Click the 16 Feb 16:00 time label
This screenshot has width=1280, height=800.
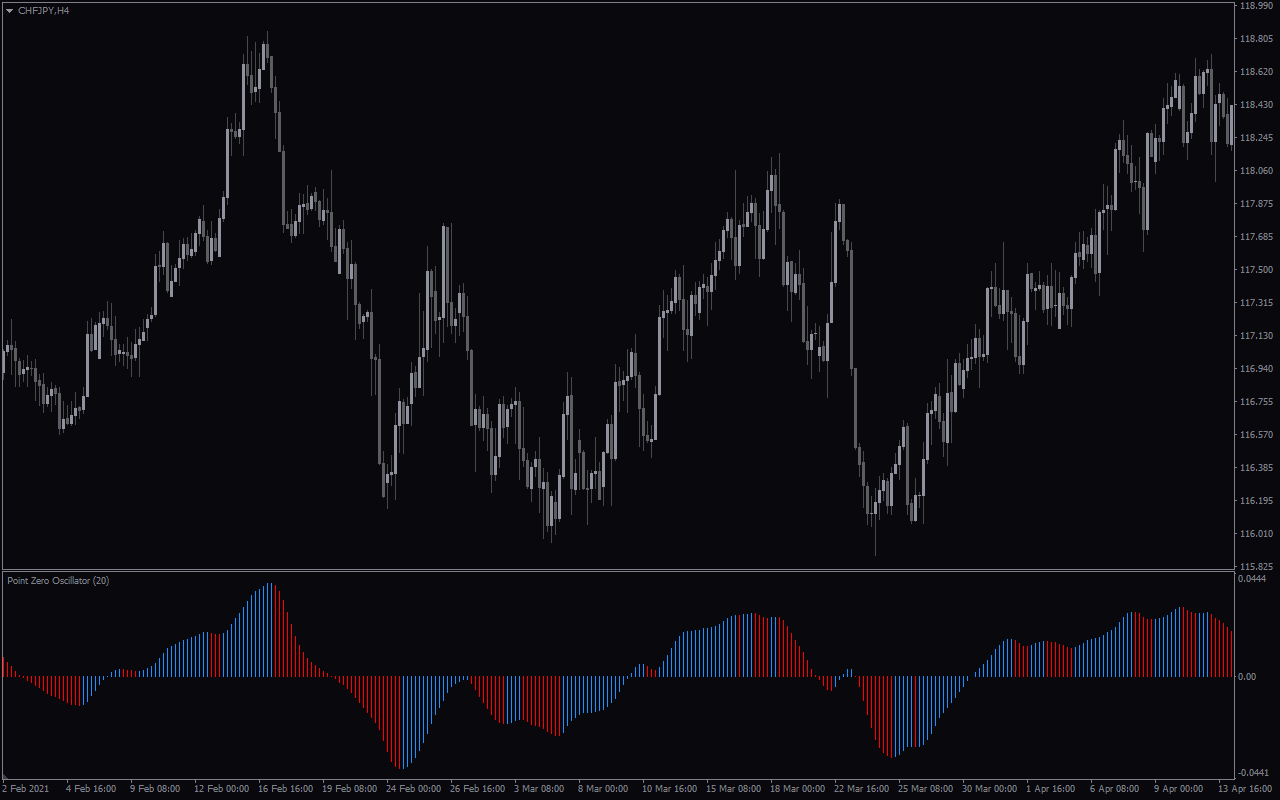pyautogui.click(x=285, y=789)
